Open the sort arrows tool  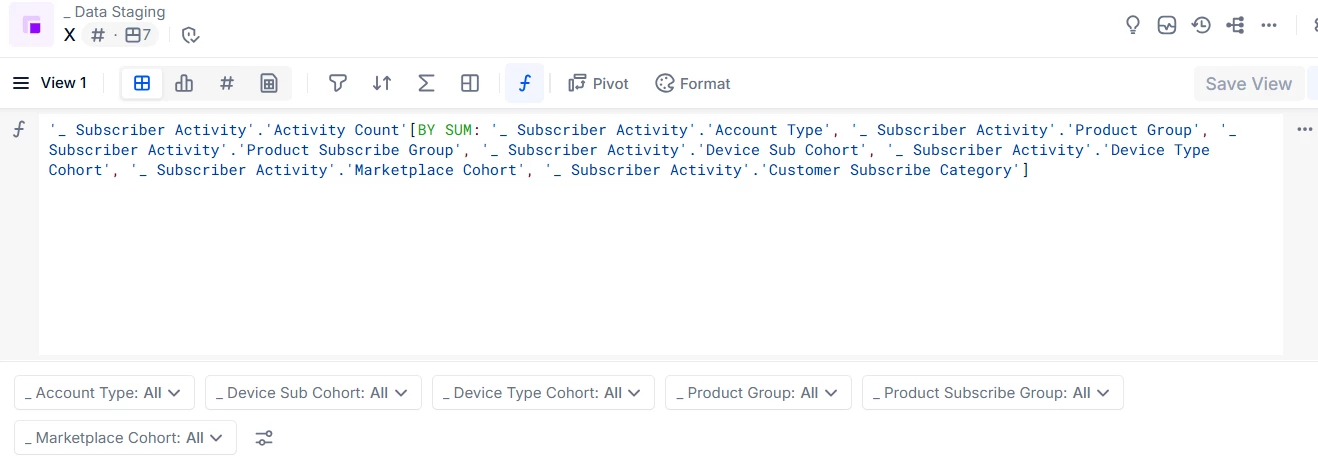click(382, 83)
